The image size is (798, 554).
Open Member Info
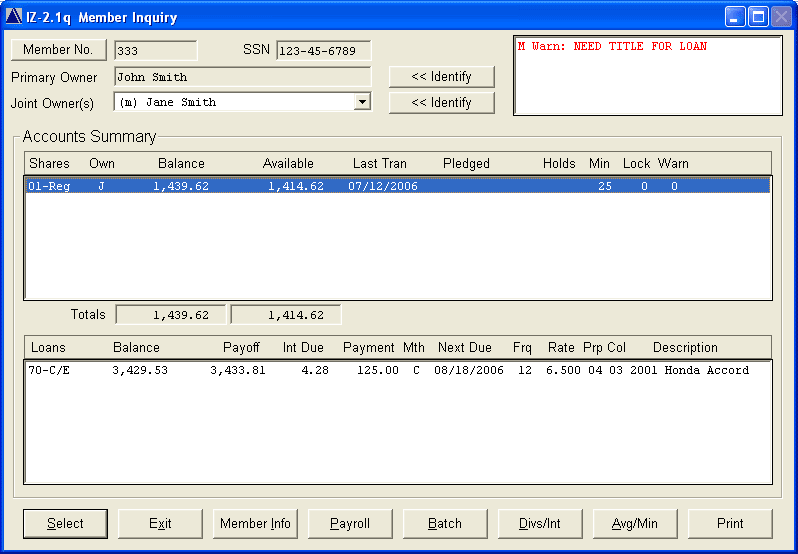click(x=255, y=523)
